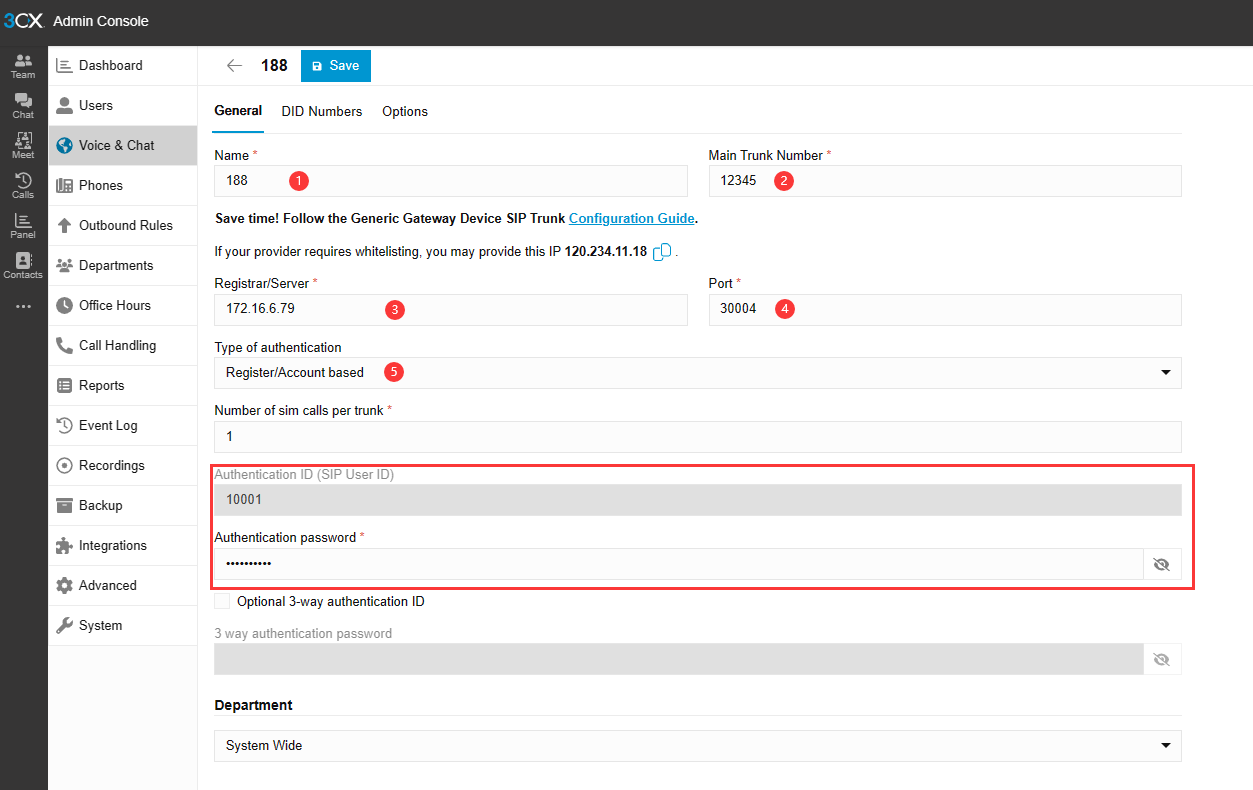
Task: Click the 3CX logo
Action: 23,21
